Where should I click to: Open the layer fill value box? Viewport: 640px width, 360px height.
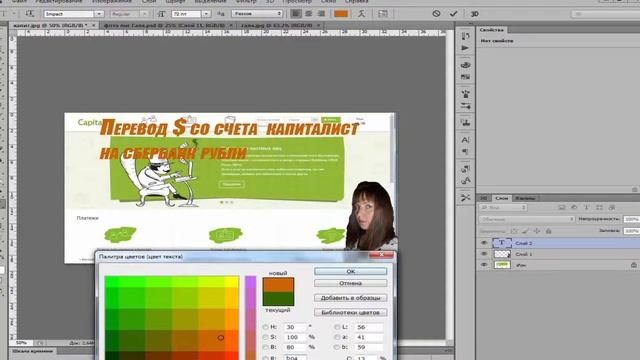pyautogui.click(x=631, y=231)
